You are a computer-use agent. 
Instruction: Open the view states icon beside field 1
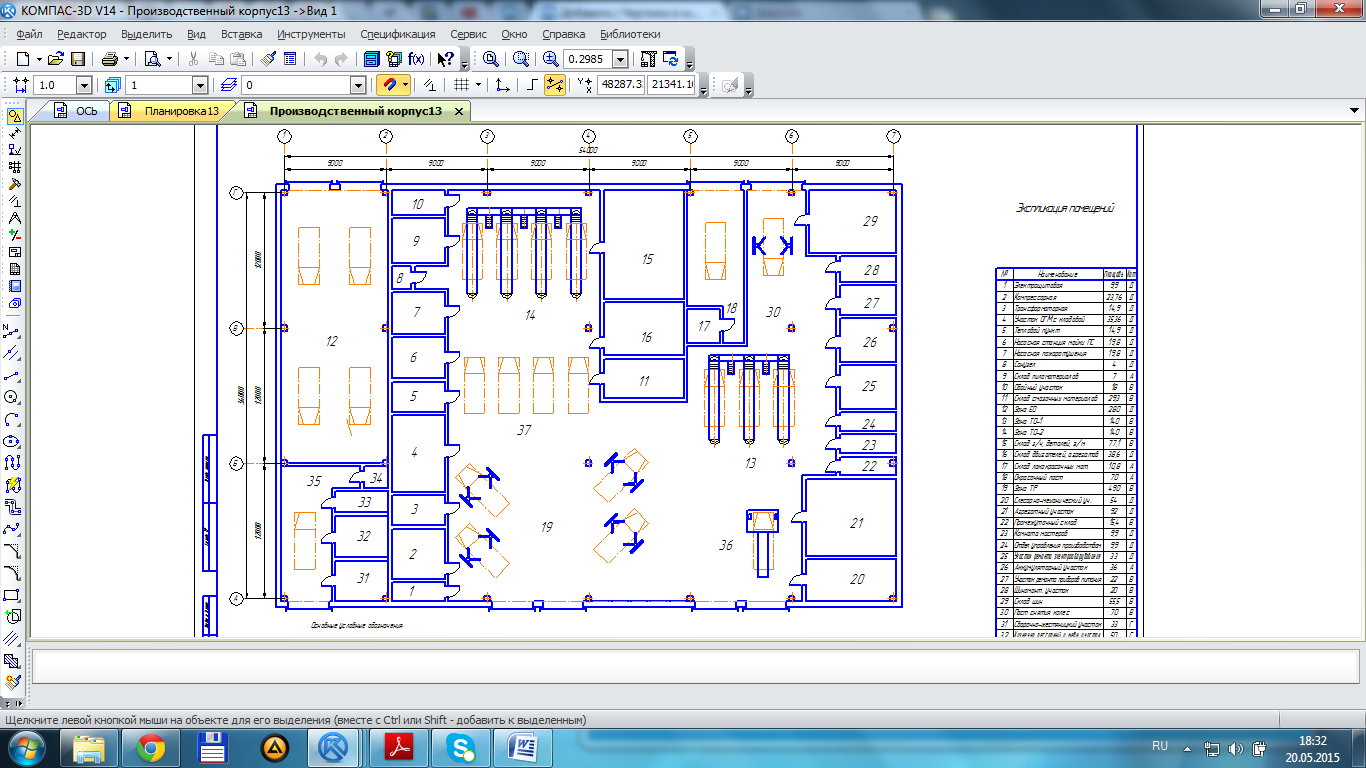(x=112, y=86)
